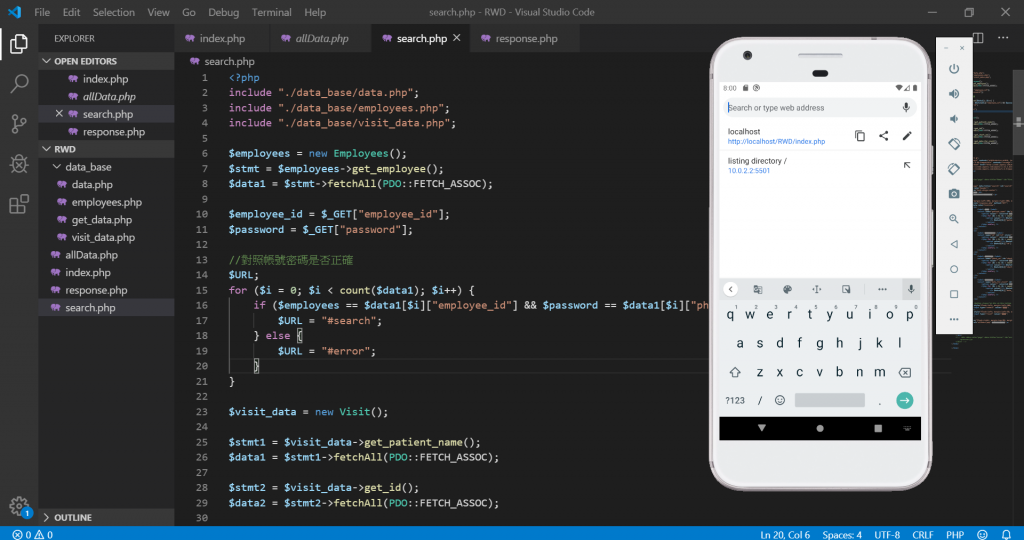
Task: Close the search.php editor tab
Action: point(456,38)
